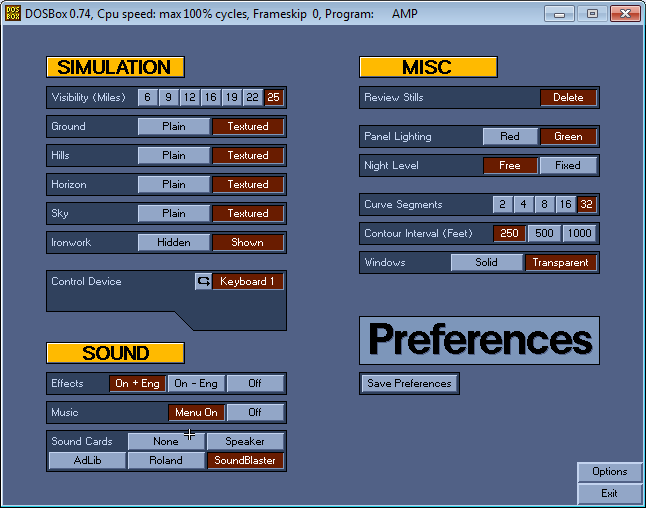Select Keyboard 1 control device
Viewport: 646px width, 508px height.
coord(248,282)
